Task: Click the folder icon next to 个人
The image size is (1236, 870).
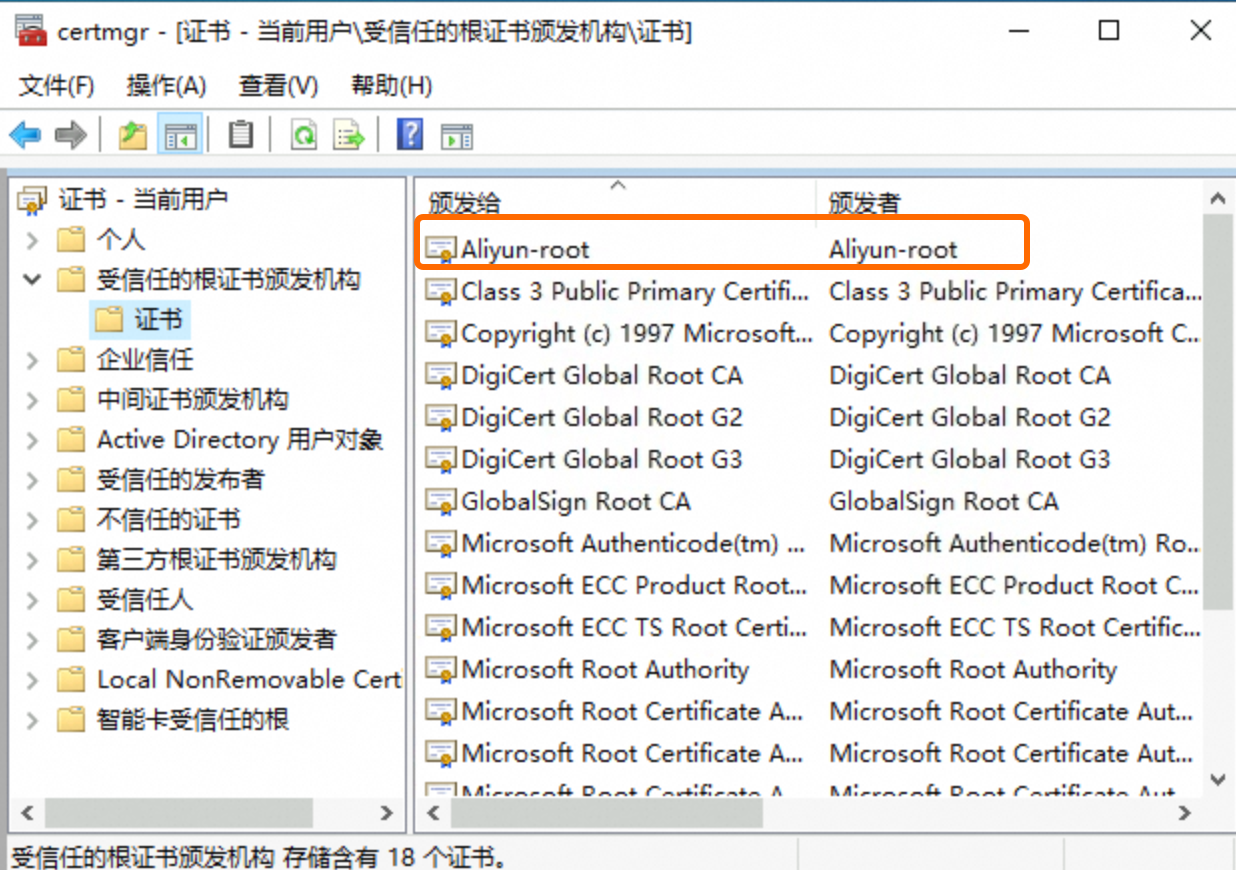Action: click(71, 240)
